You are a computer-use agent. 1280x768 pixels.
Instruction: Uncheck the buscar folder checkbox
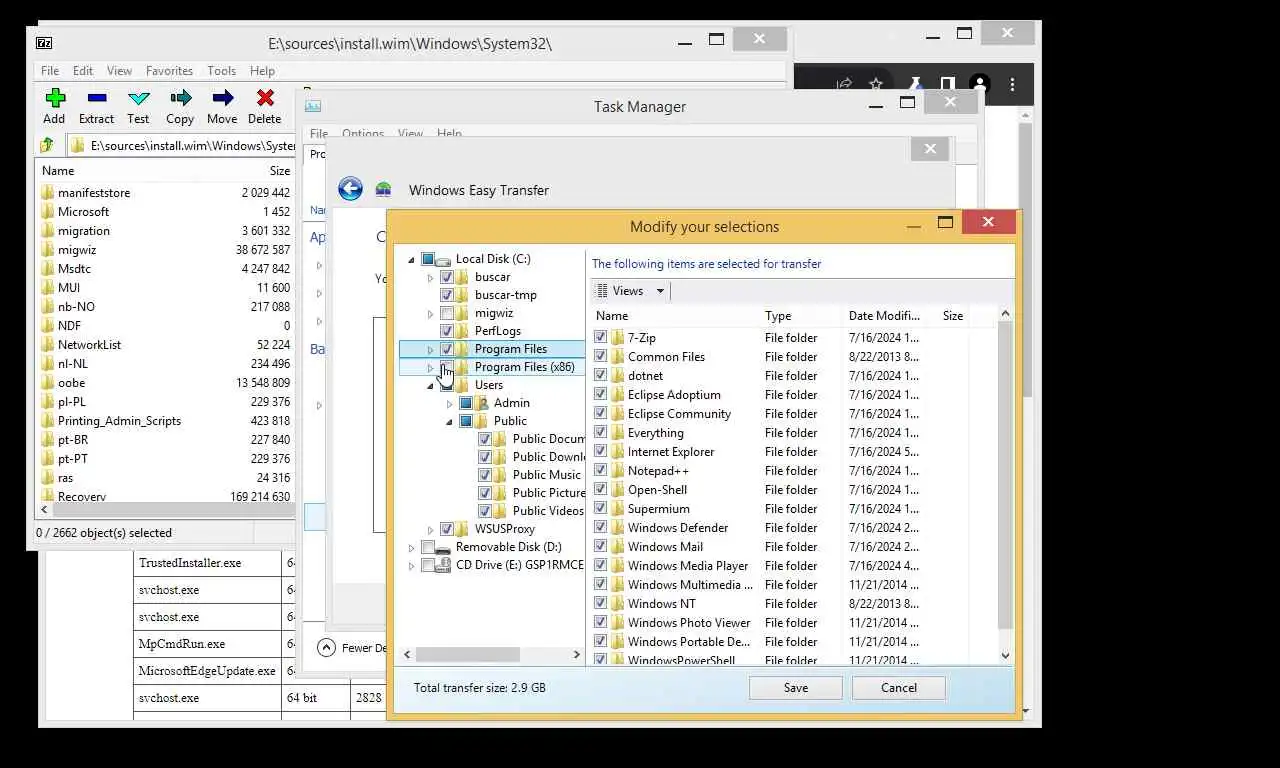(447, 277)
